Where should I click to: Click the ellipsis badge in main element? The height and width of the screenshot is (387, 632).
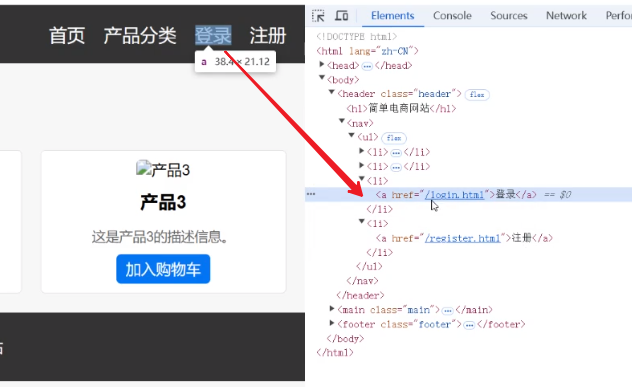pyautogui.click(x=447, y=311)
